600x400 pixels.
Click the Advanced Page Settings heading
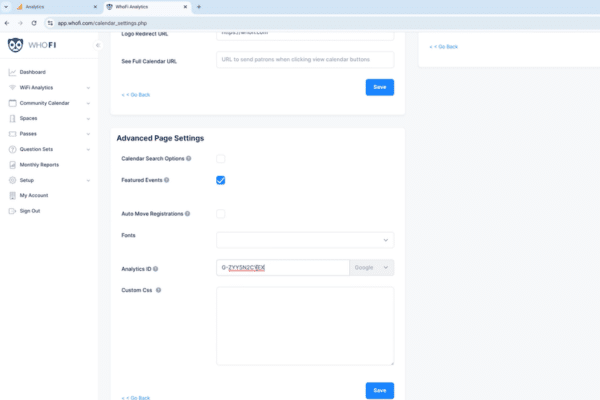pyautogui.click(x=160, y=138)
